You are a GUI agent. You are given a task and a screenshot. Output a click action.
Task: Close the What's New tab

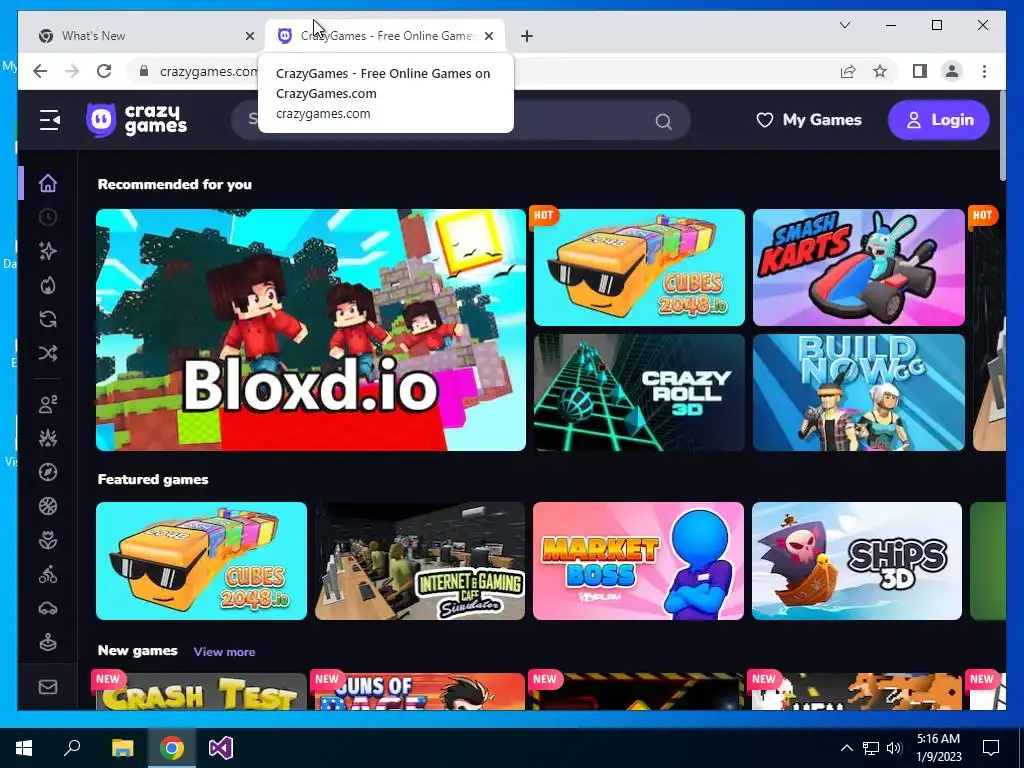coord(249,36)
